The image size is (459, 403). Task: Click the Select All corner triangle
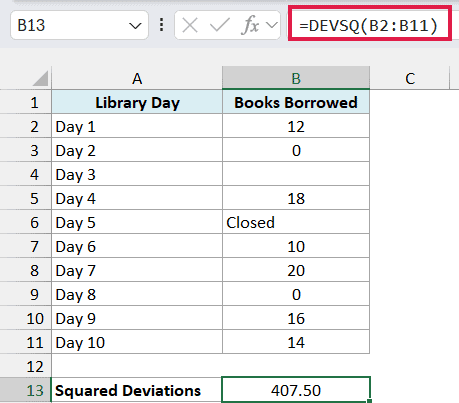(x=40, y=79)
